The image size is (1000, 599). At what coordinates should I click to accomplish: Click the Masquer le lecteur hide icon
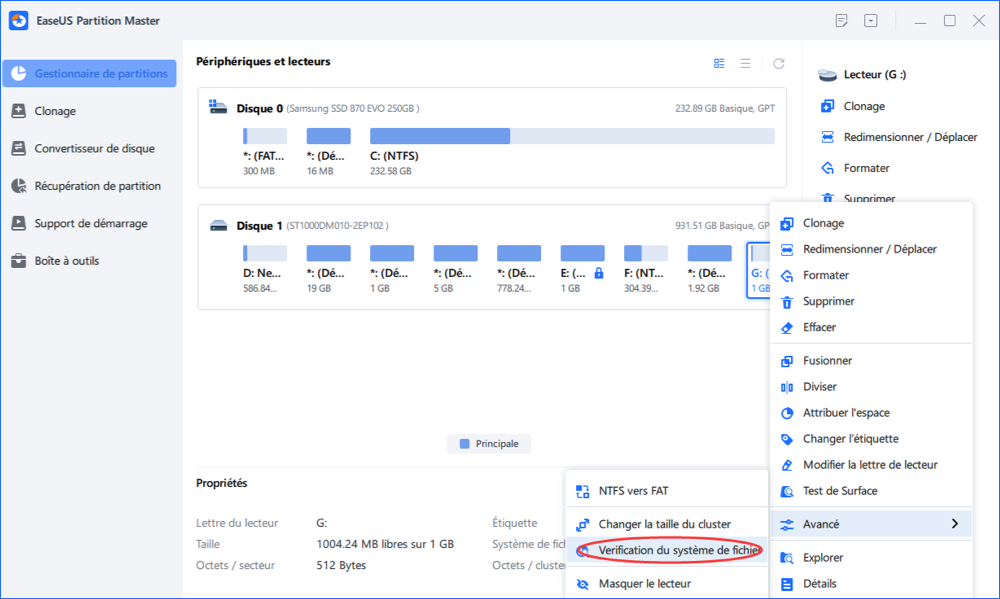(x=582, y=584)
